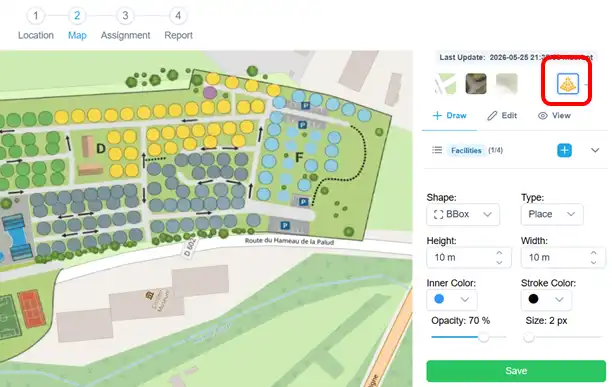Open the Stroke Color dropdown
Image resolution: width=612 pixels, height=387 pixels.
tap(546, 300)
